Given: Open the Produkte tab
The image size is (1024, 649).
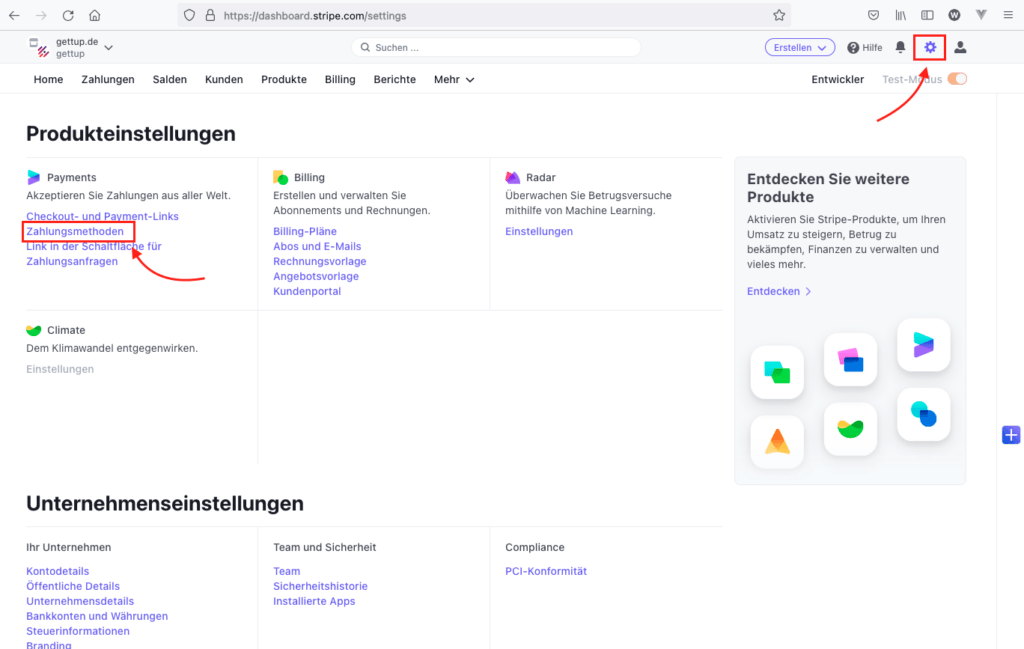Looking at the screenshot, I should pos(284,80).
